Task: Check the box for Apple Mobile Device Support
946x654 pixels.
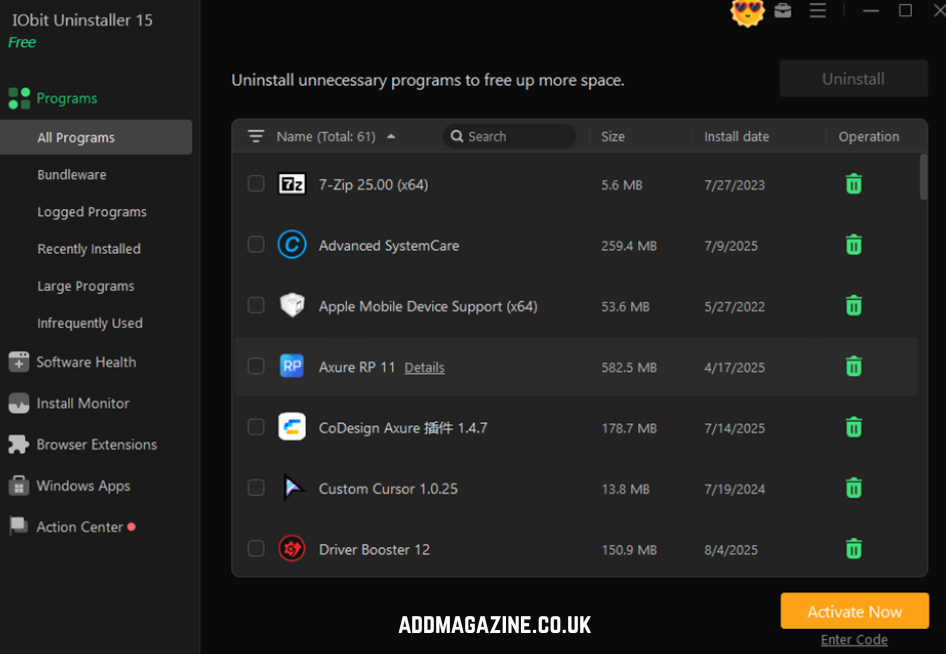Action: [x=256, y=306]
